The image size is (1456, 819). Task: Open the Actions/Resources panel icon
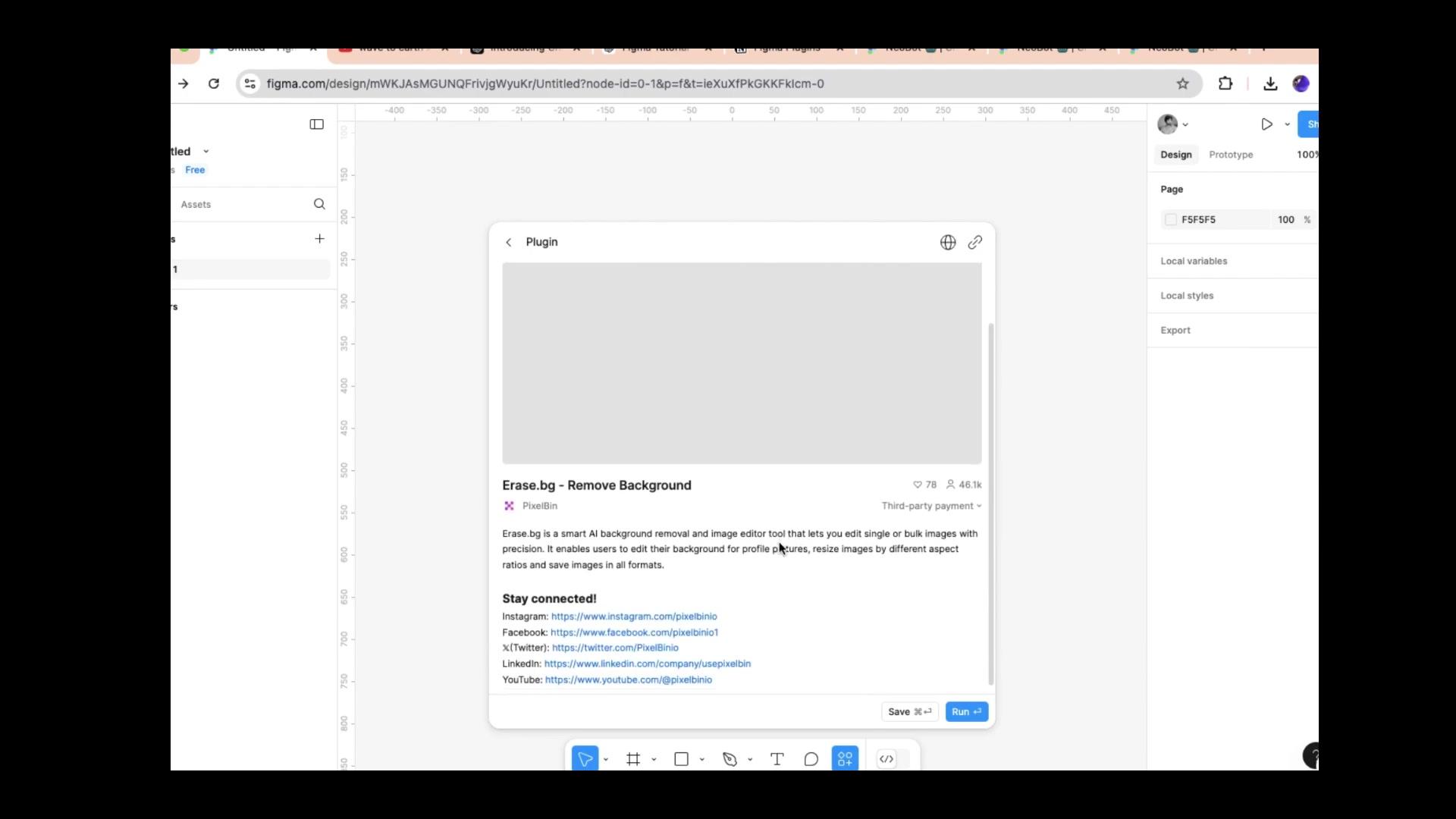point(845,758)
